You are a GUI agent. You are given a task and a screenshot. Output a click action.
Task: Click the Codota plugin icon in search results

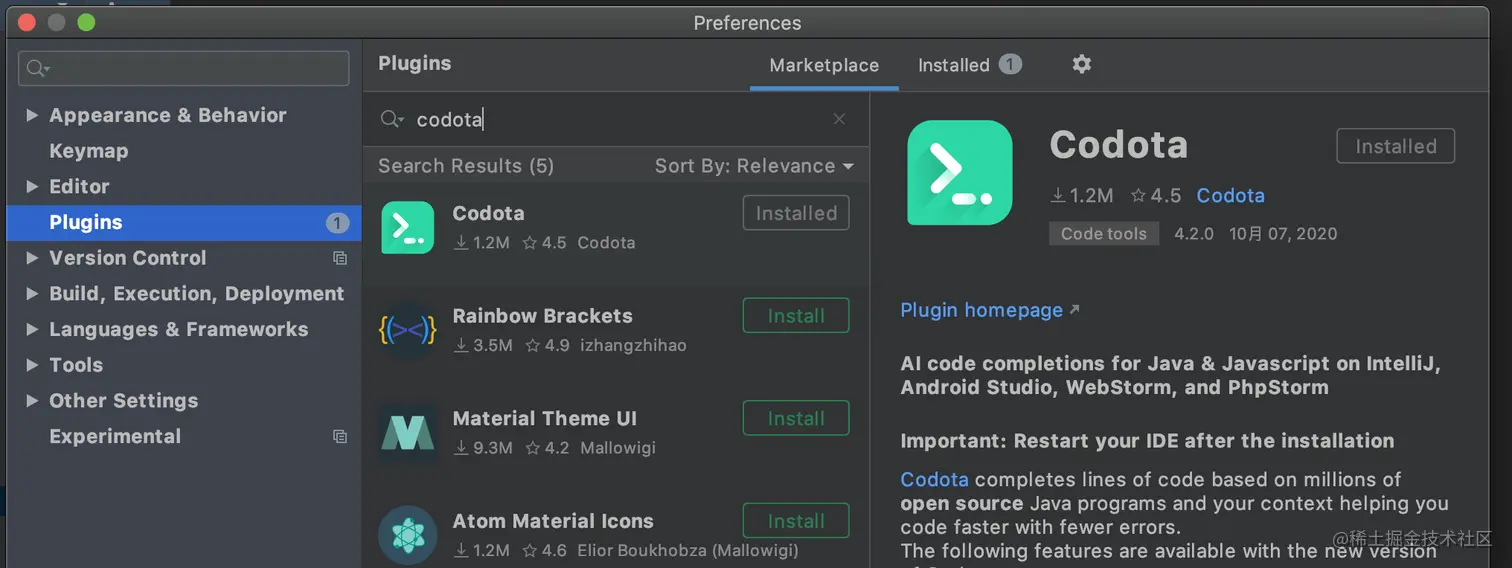(408, 228)
